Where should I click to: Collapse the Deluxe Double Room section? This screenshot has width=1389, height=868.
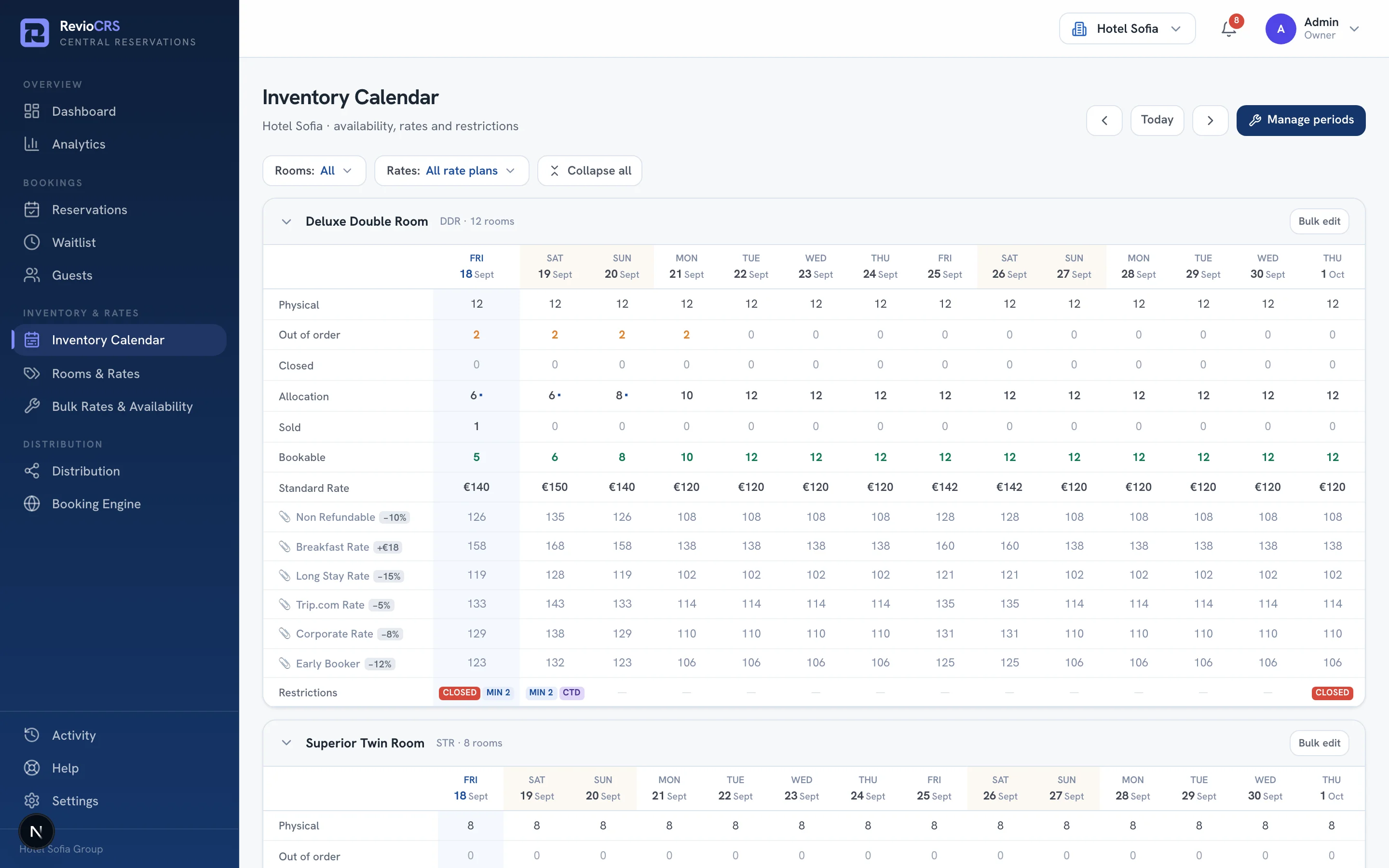pos(286,222)
